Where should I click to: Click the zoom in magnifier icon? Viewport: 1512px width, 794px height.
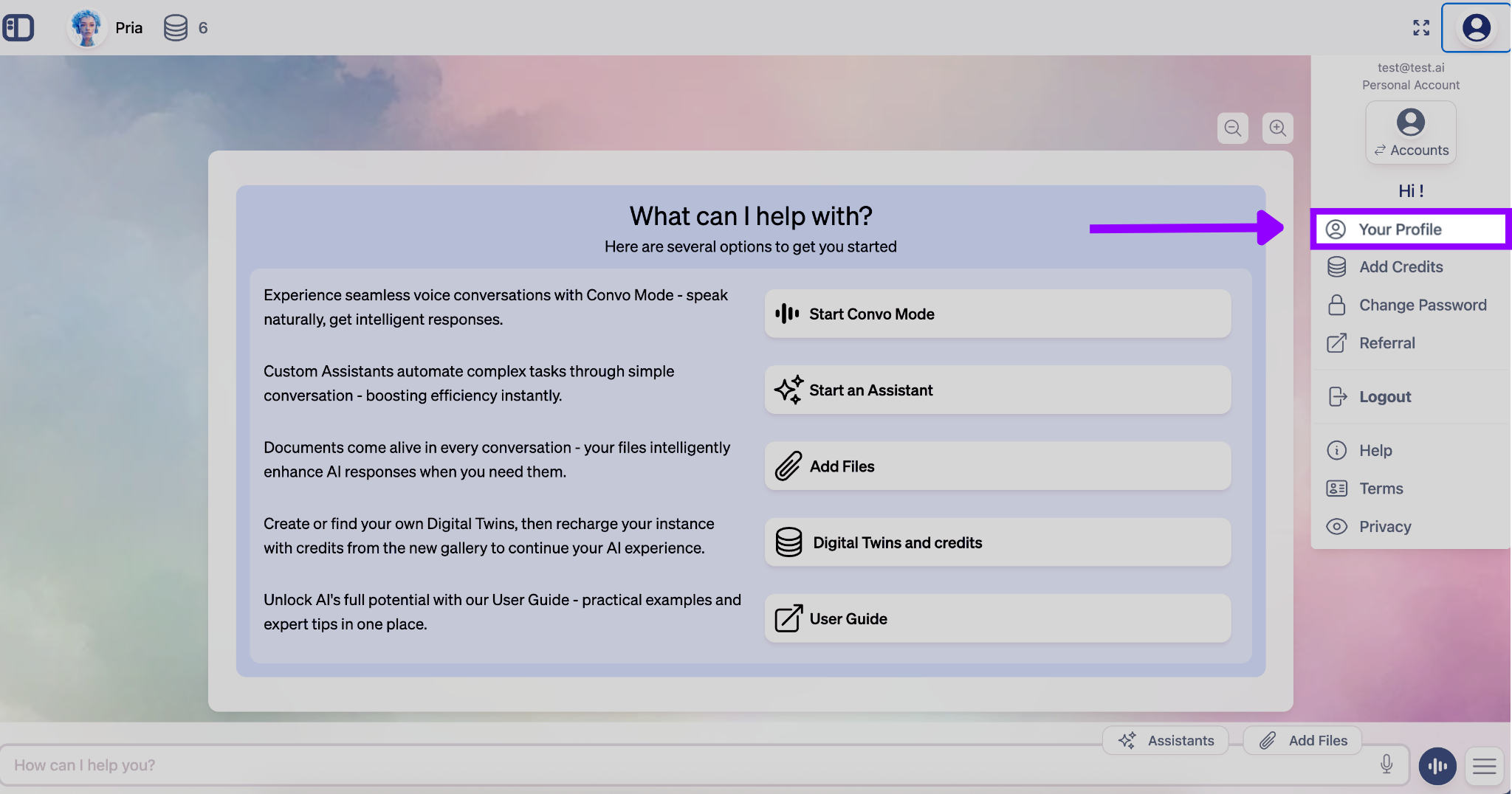[1278, 128]
